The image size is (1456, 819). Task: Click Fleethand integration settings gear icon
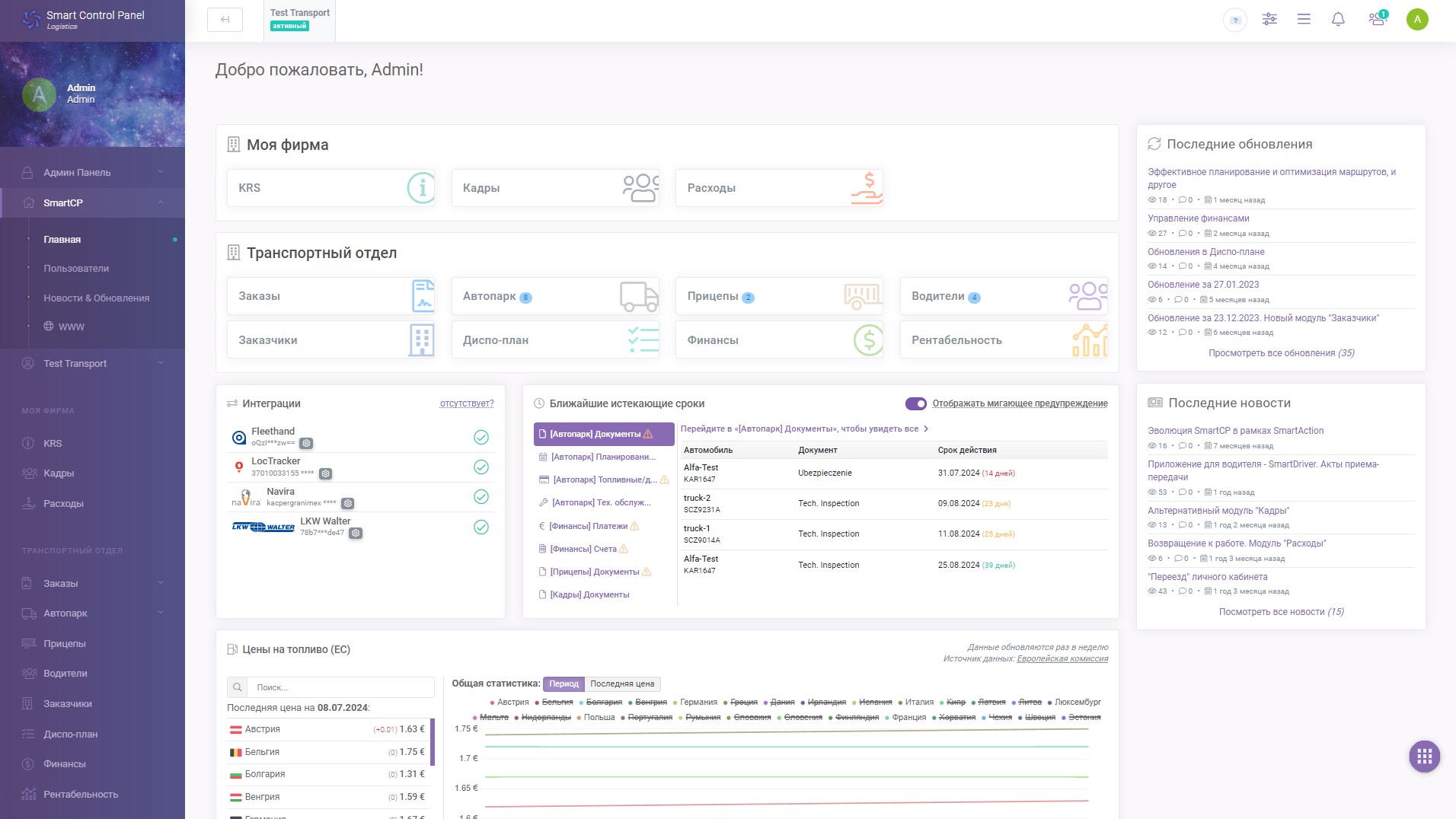pos(306,443)
